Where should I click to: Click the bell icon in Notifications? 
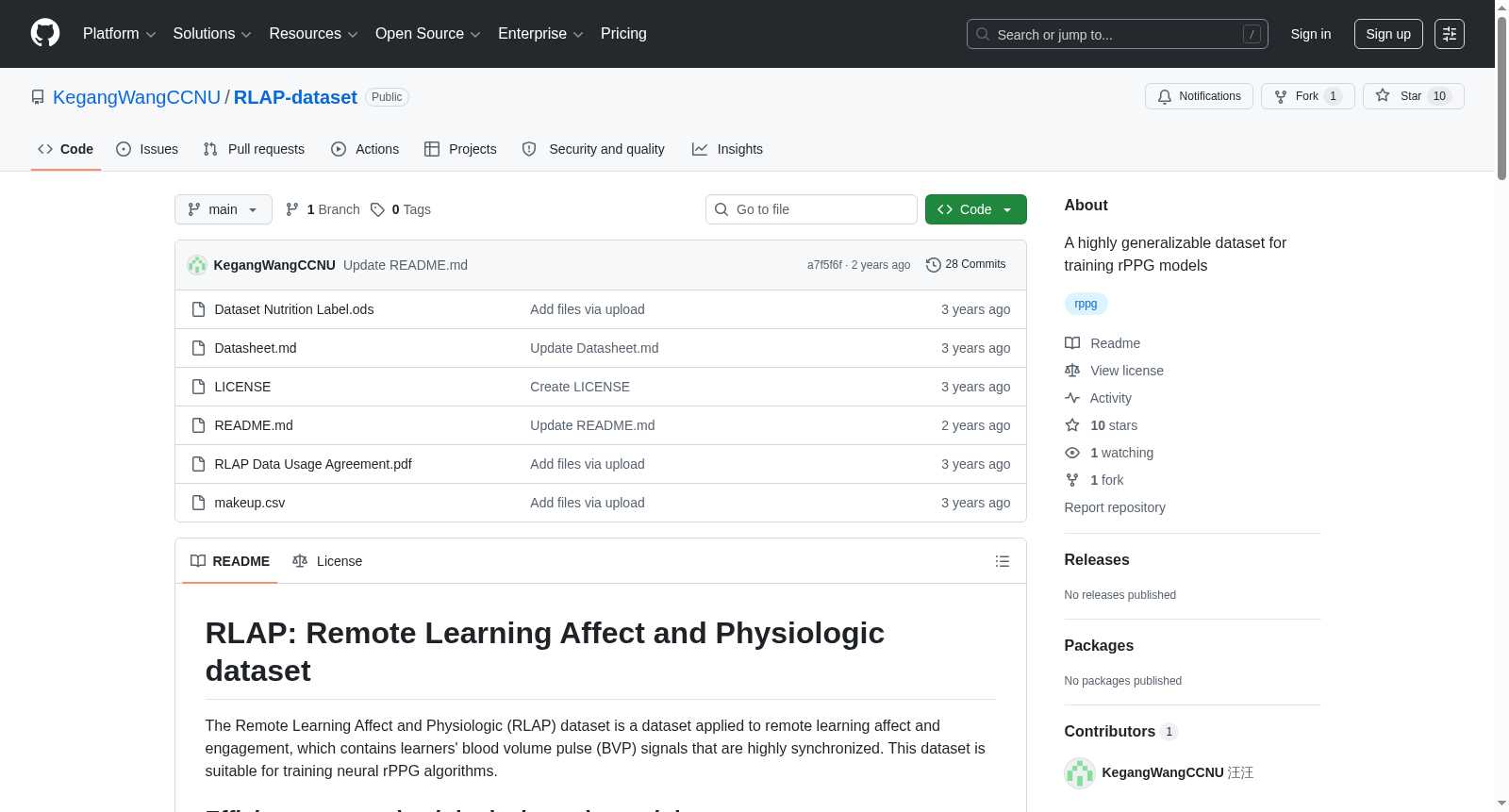pos(1165,96)
